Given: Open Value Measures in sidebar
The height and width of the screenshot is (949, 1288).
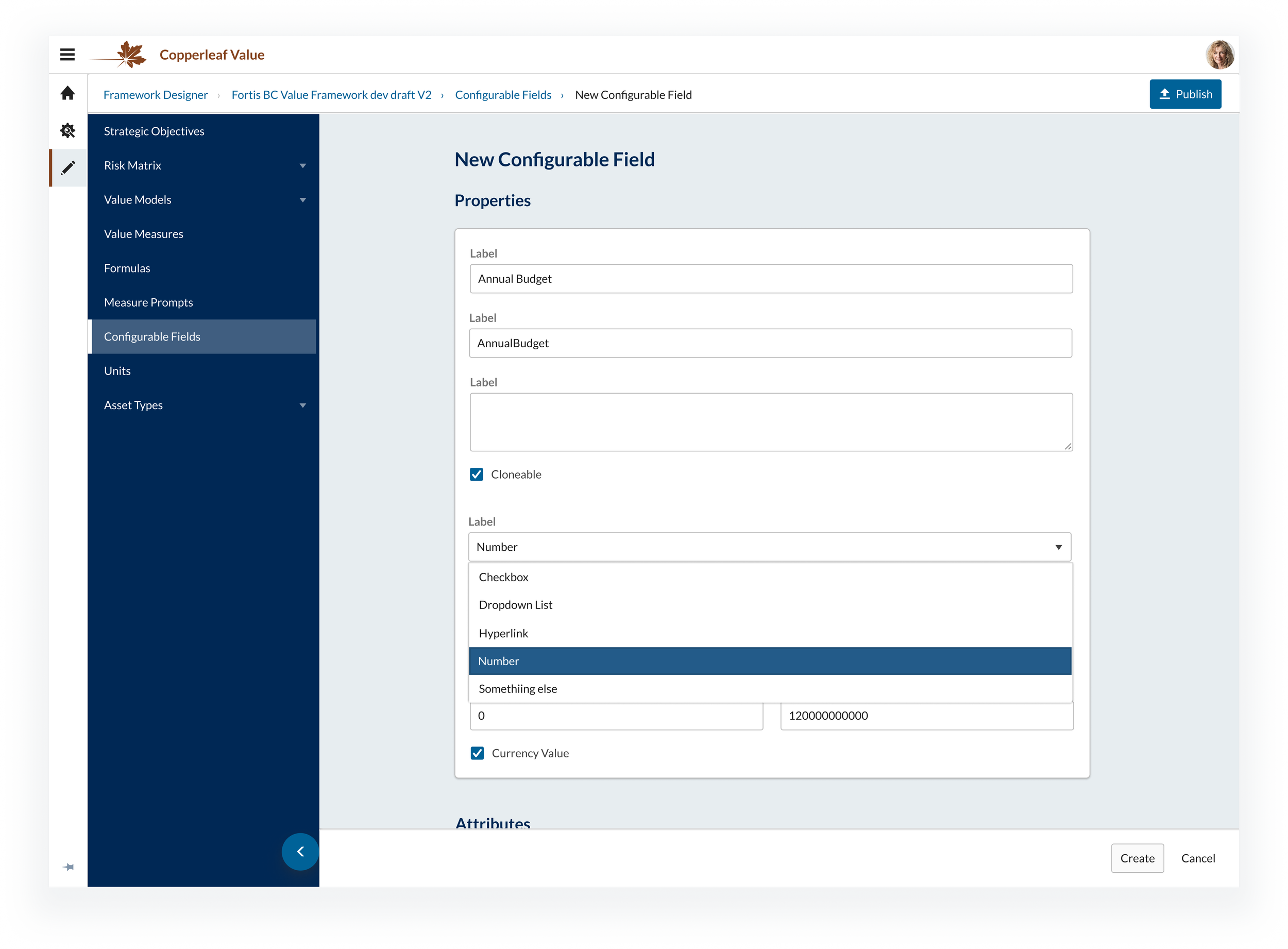Looking at the screenshot, I should click(x=144, y=234).
